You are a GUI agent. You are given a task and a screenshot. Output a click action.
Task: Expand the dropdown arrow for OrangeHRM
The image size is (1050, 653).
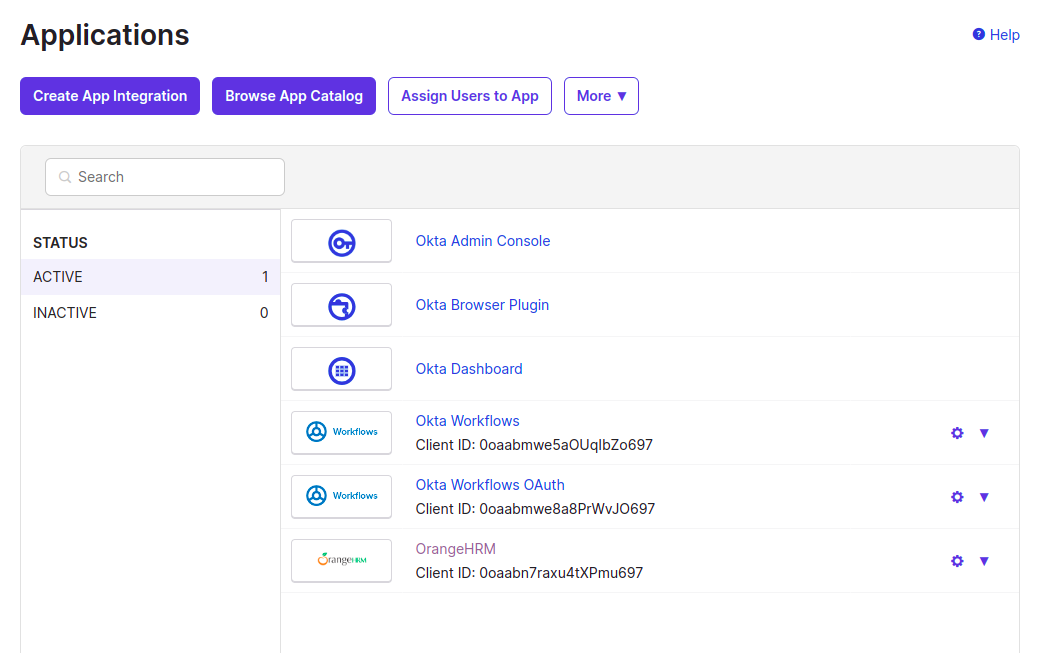coord(984,561)
